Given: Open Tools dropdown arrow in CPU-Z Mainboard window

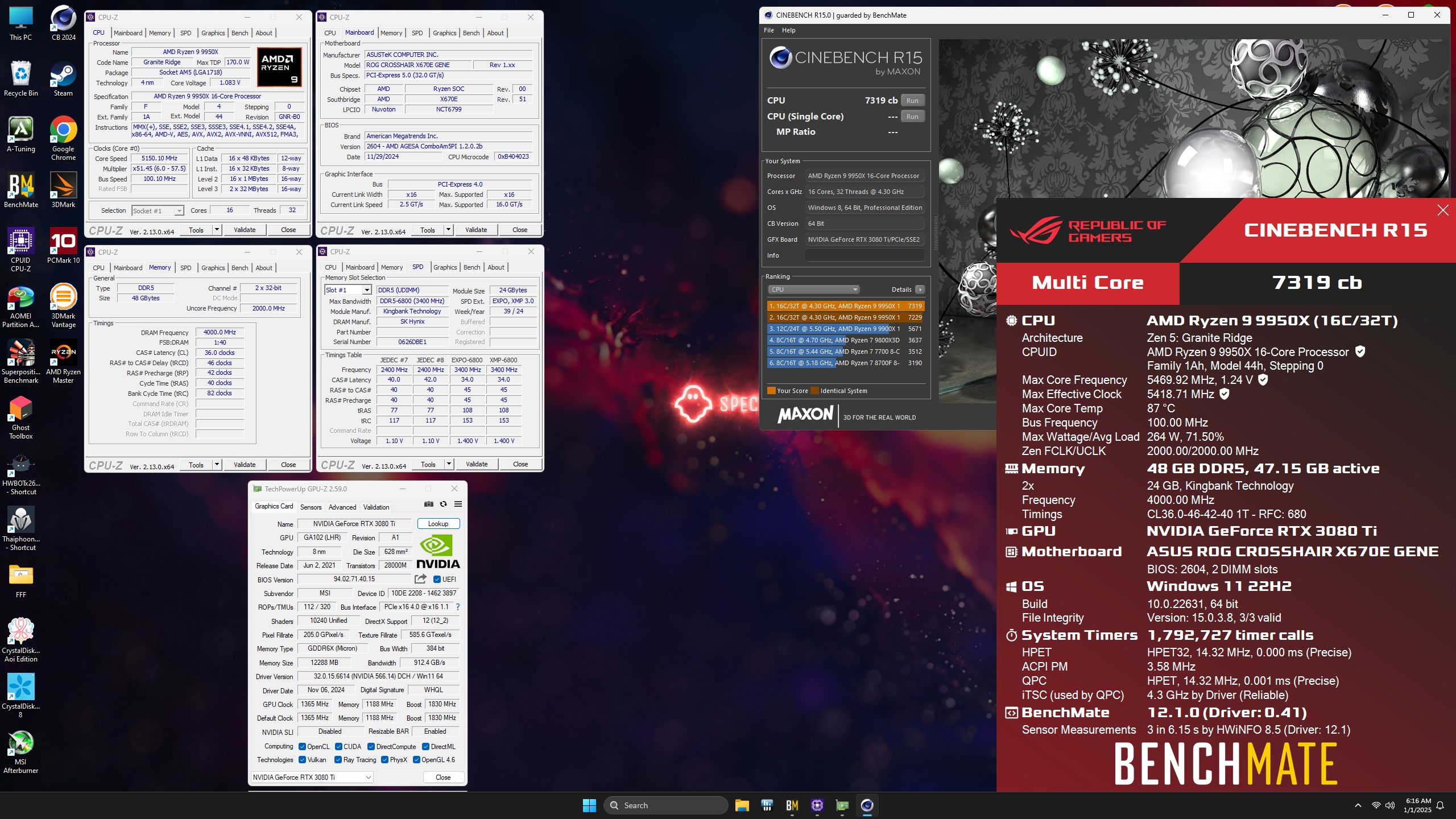Looking at the screenshot, I should [x=448, y=230].
